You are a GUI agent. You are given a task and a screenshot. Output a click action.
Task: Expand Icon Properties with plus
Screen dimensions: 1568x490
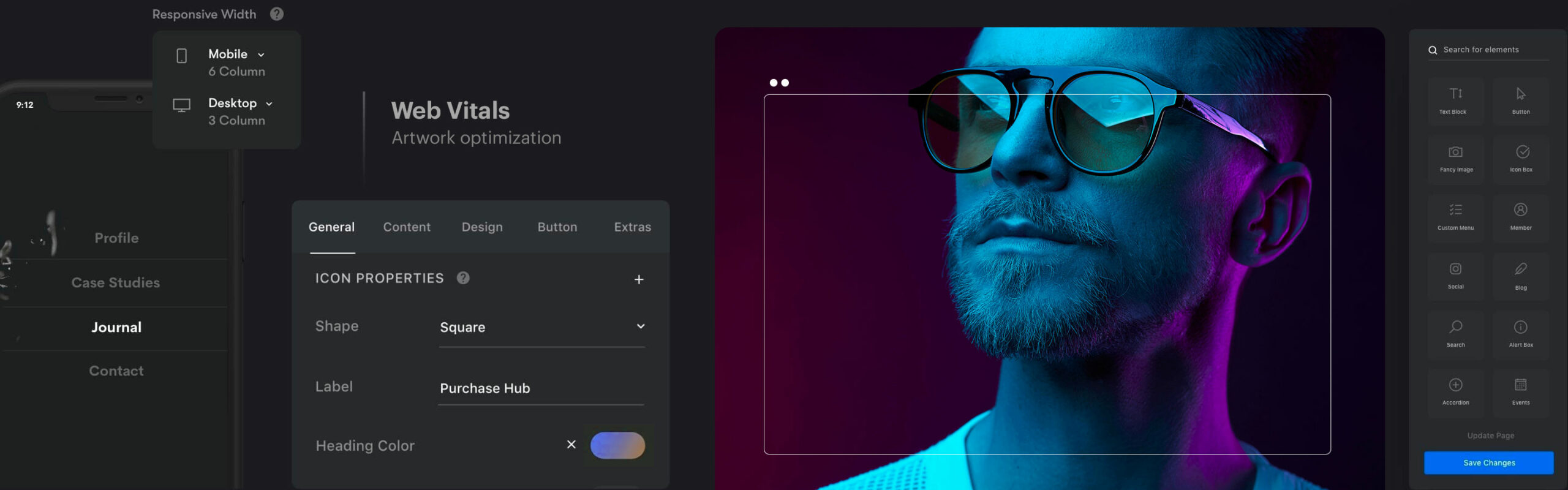click(x=639, y=279)
